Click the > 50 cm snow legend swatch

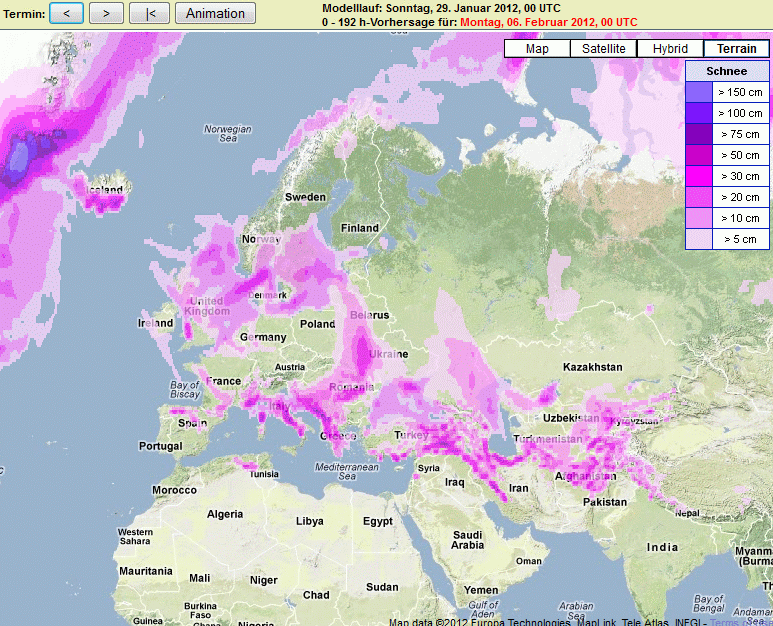(698, 155)
